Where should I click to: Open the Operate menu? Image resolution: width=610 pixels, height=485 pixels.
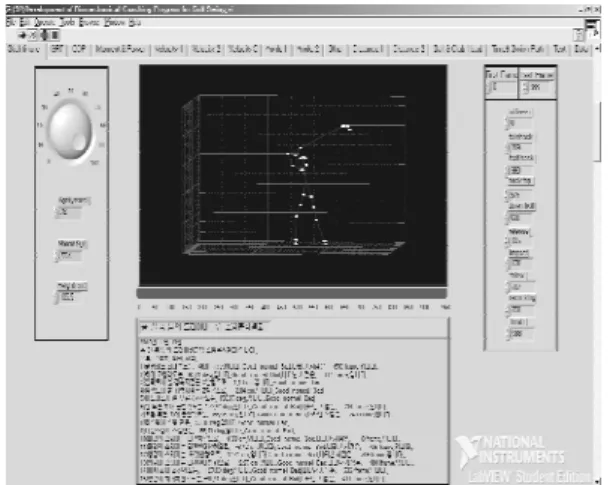[x=45, y=23]
